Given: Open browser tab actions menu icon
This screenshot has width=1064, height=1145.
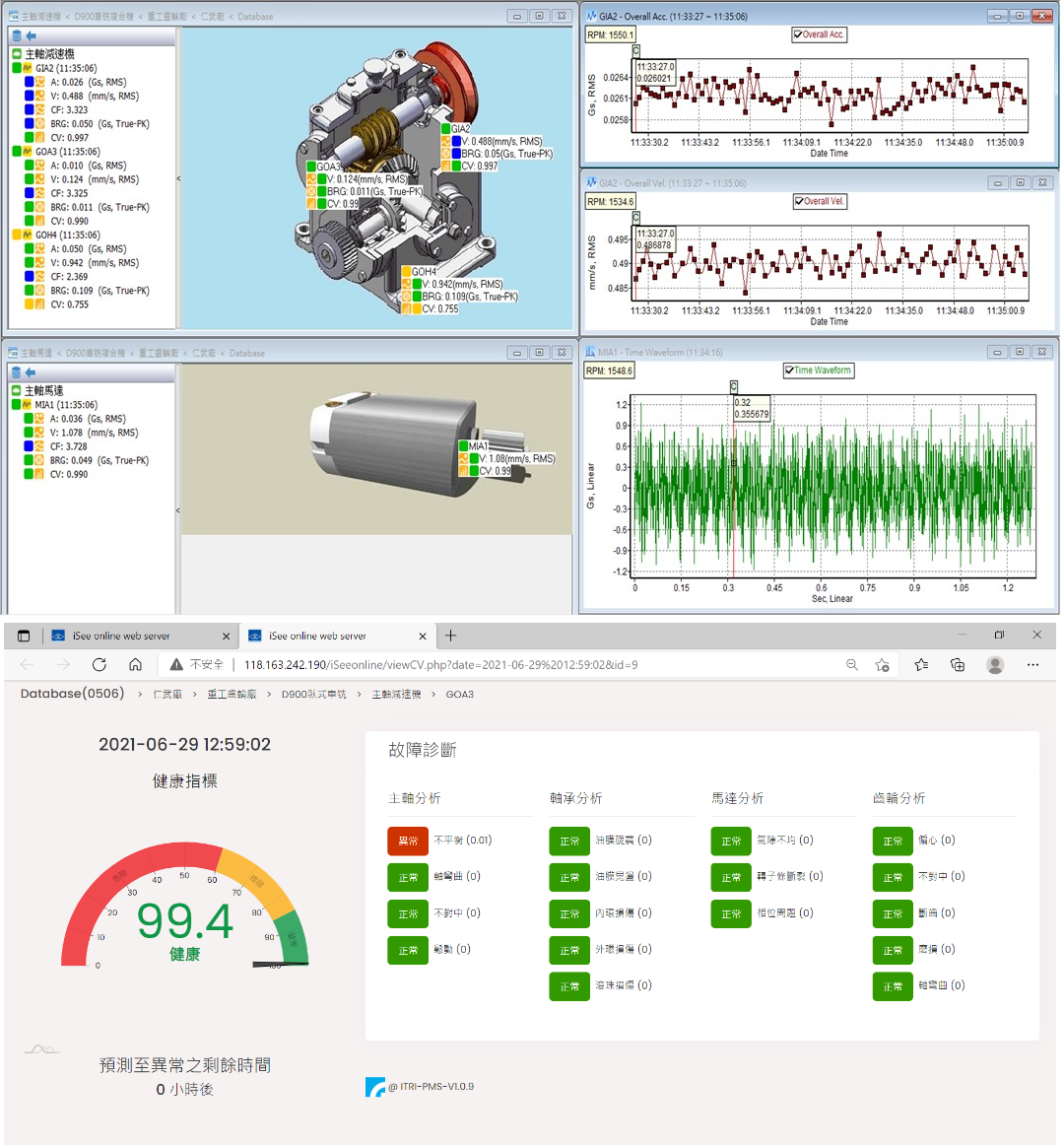Looking at the screenshot, I should coord(24,636).
